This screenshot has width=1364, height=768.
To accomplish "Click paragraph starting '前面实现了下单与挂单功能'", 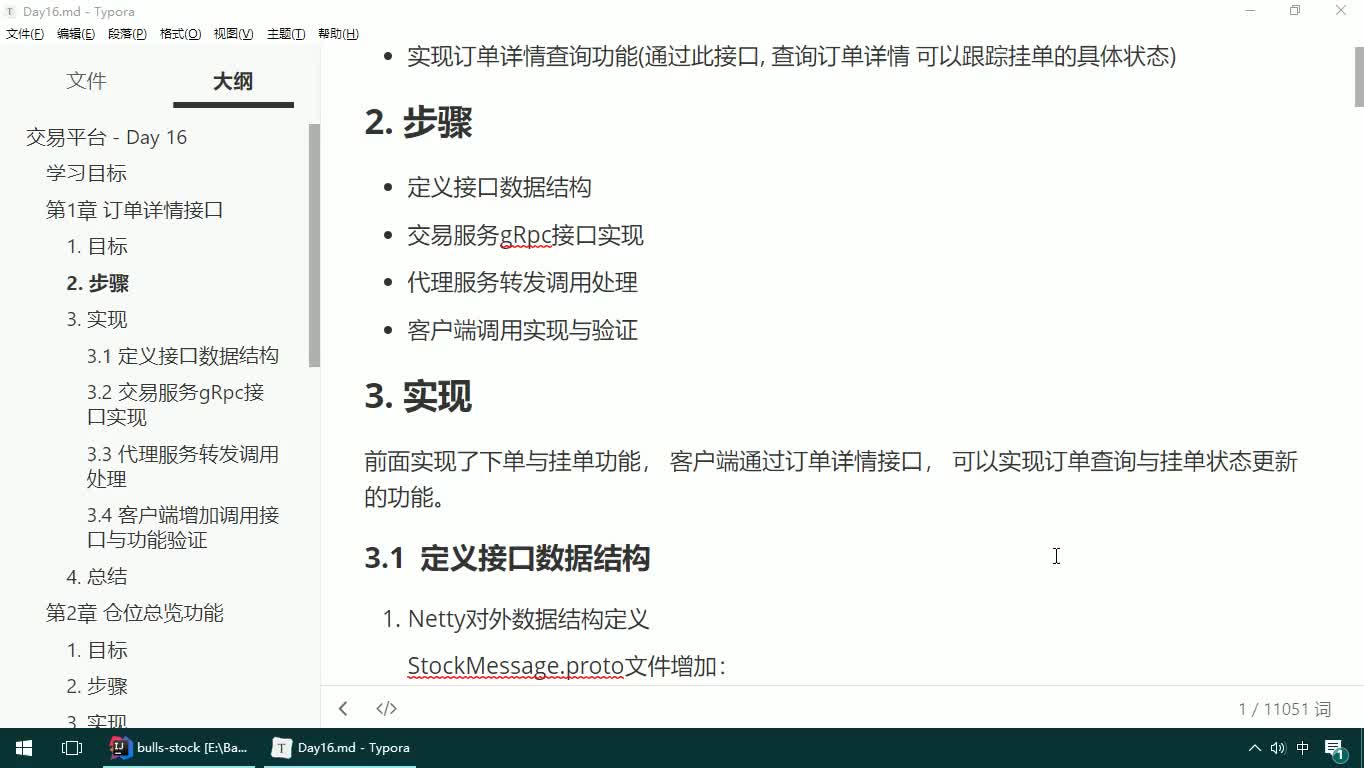I will tap(831, 478).
